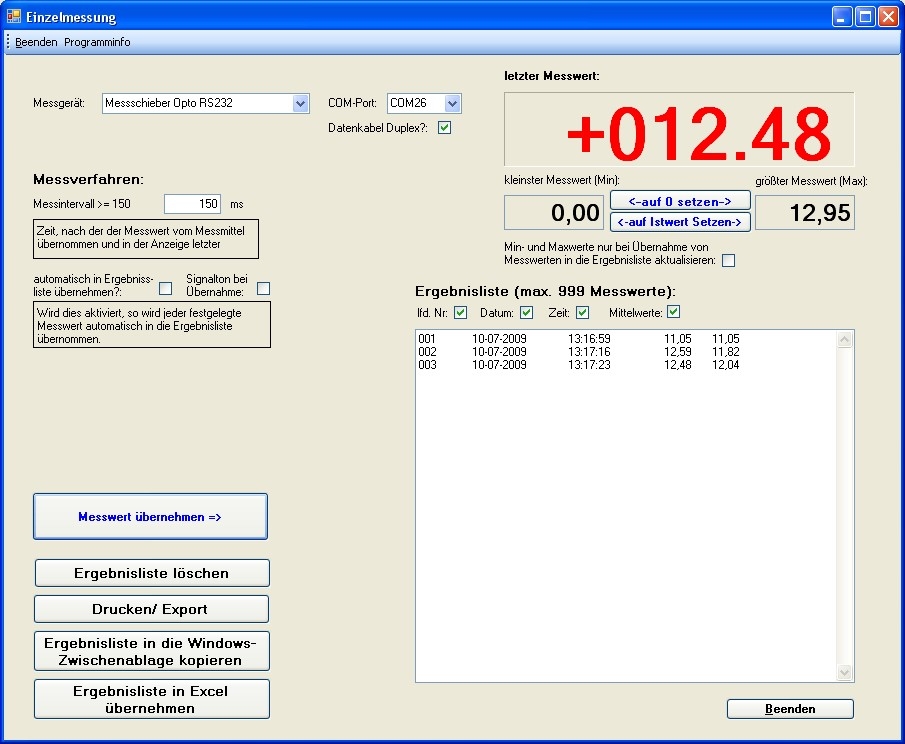Viewport: 905px width, 744px height.
Task: Toggle Min/Max update only on transfer checkbox
Action: point(728,260)
